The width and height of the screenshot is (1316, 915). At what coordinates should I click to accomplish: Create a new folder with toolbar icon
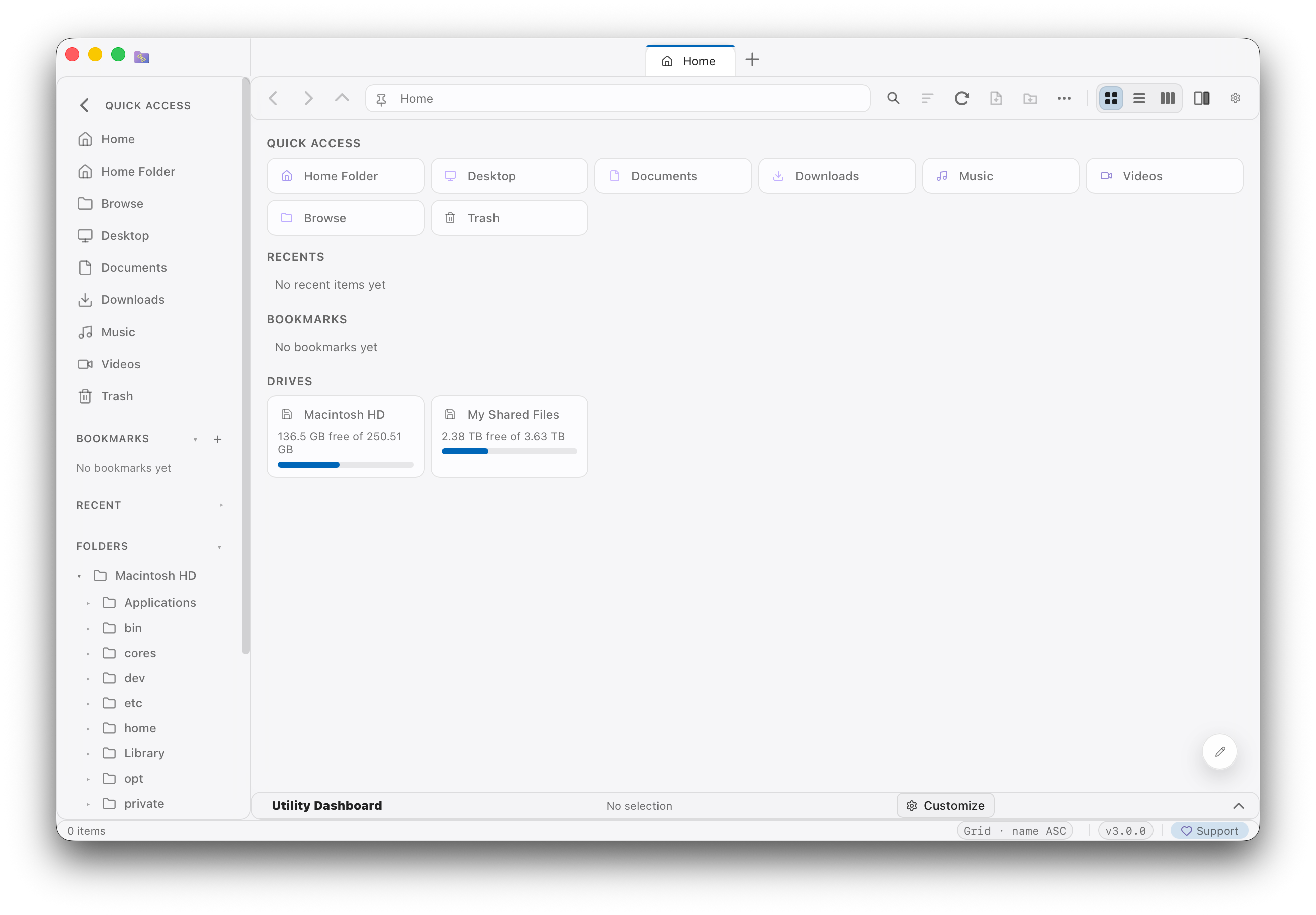[1030, 99]
